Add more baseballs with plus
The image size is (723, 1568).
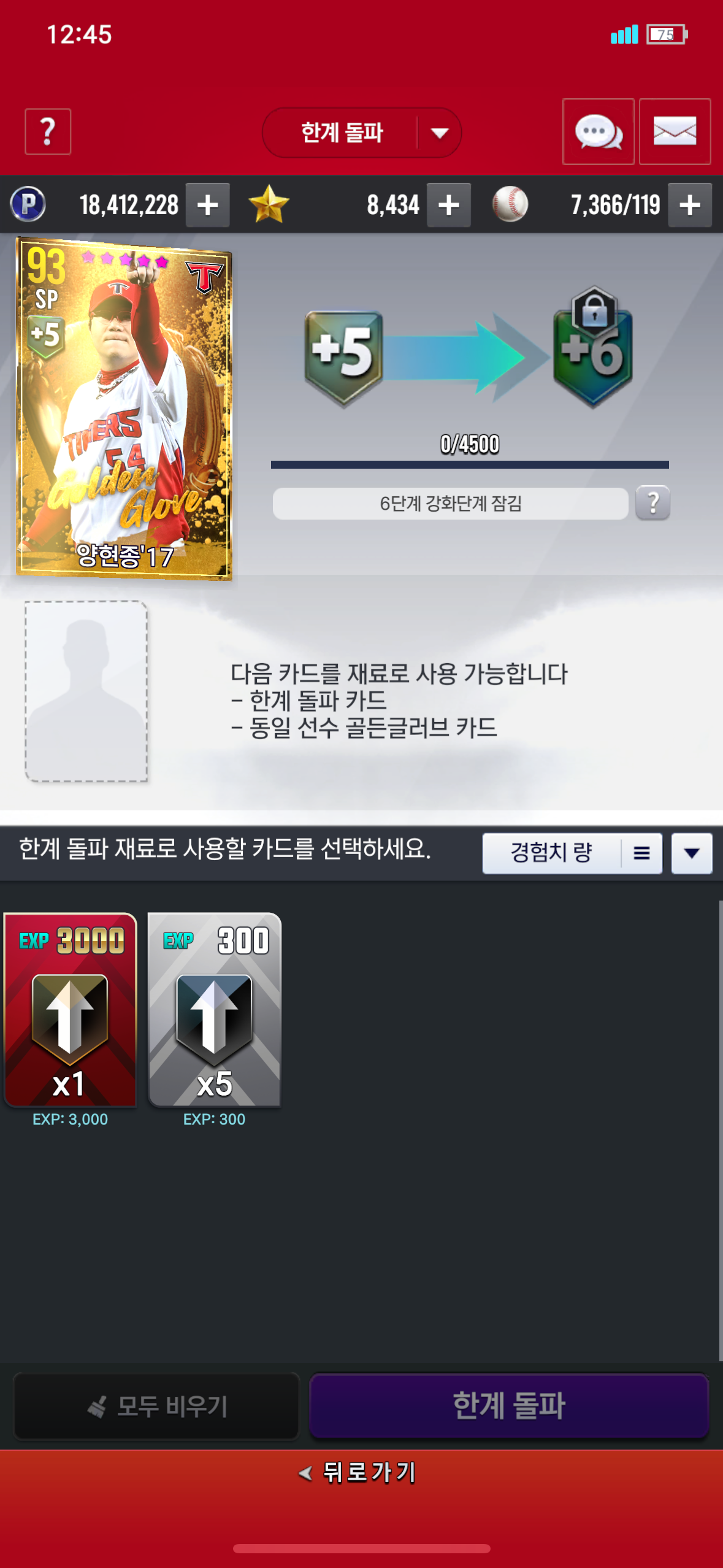coord(690,205)
